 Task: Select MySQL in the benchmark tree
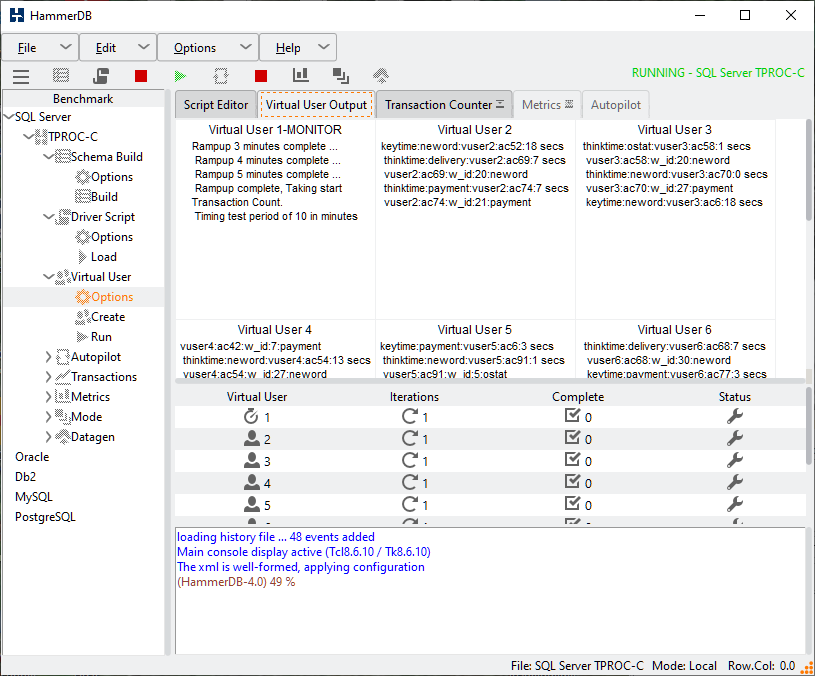(x=34, y=497)
